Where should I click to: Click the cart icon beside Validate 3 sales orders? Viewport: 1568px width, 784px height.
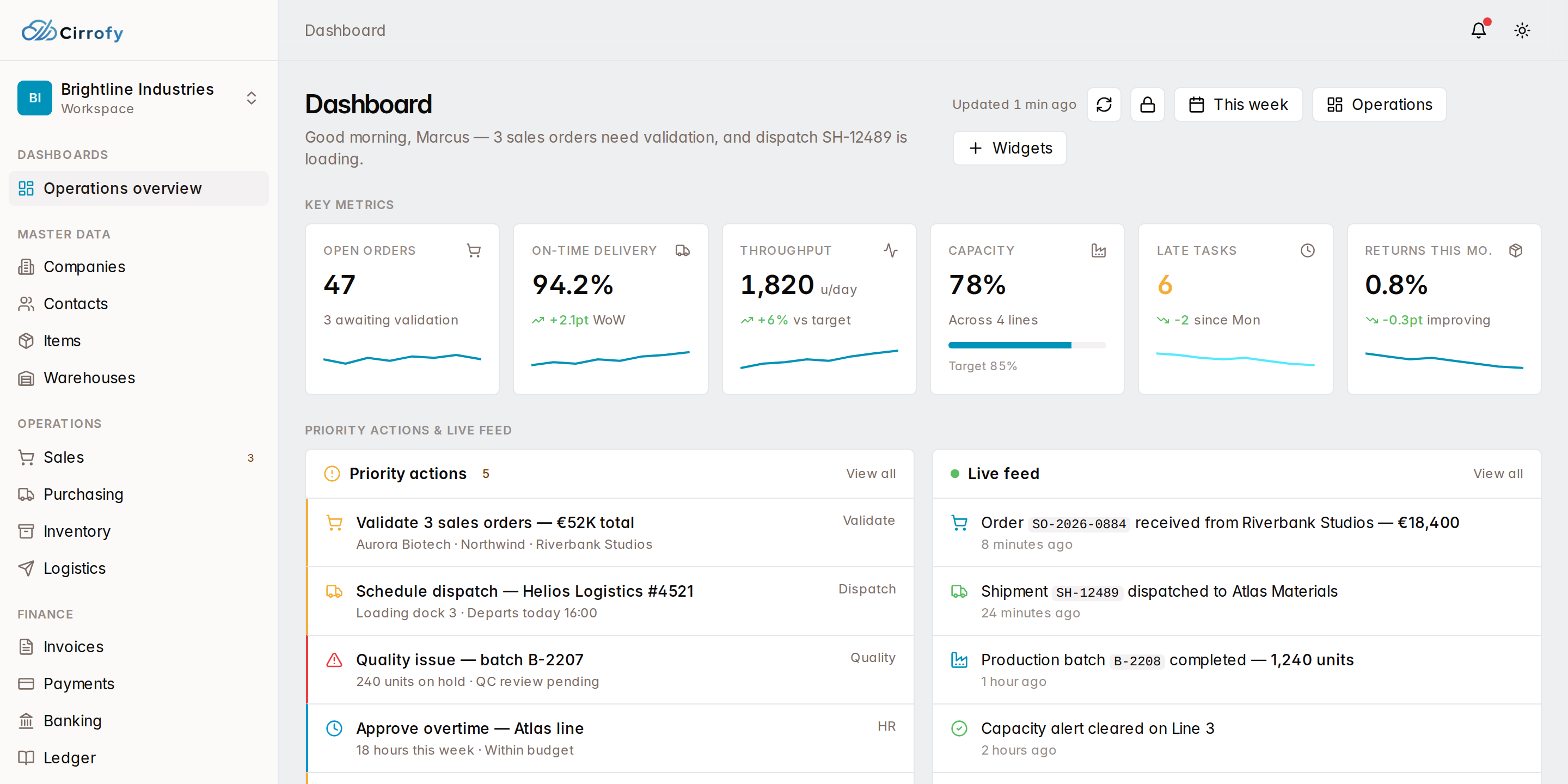334,523
